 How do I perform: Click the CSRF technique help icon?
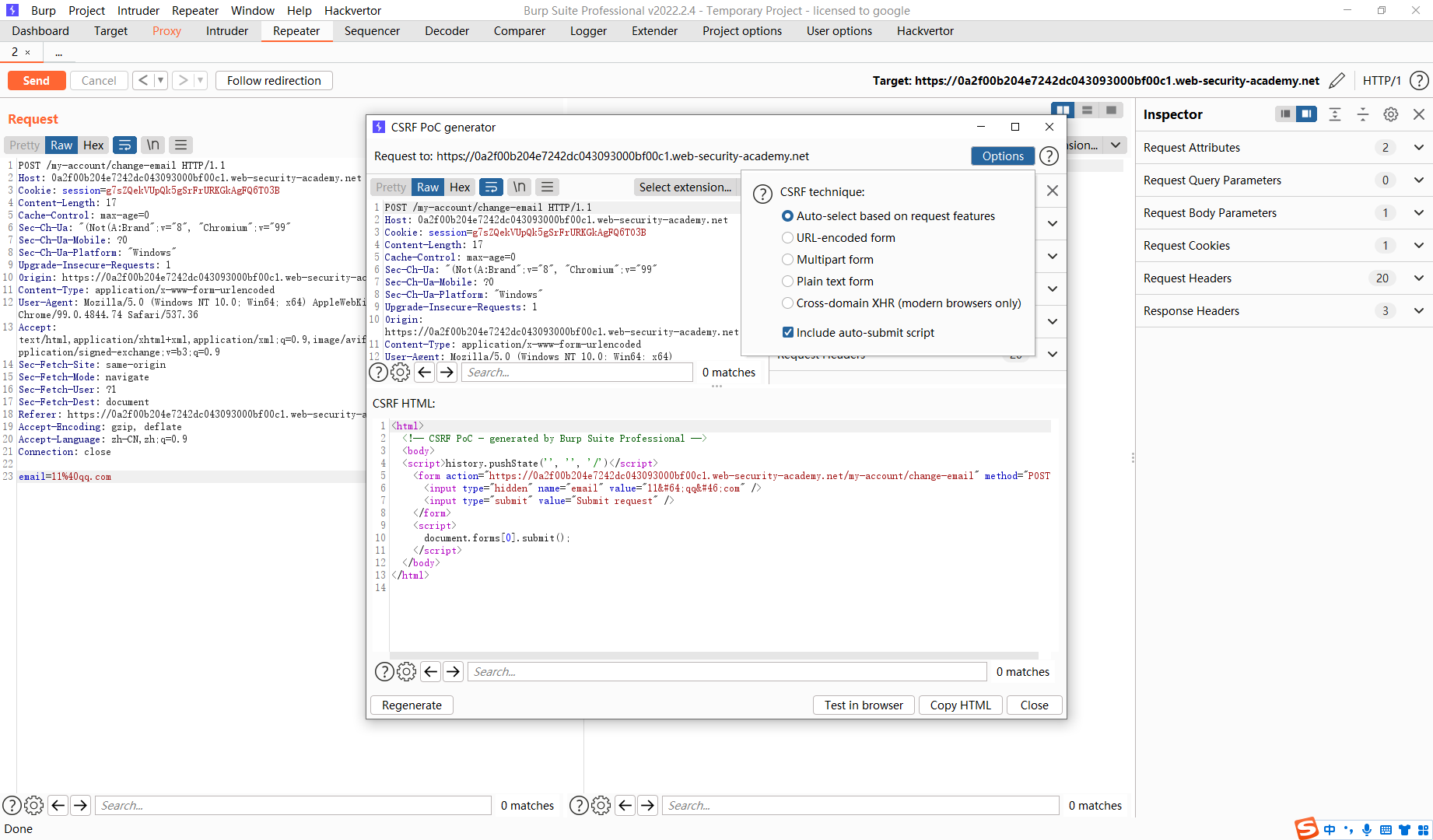click(x=763, y=194)
